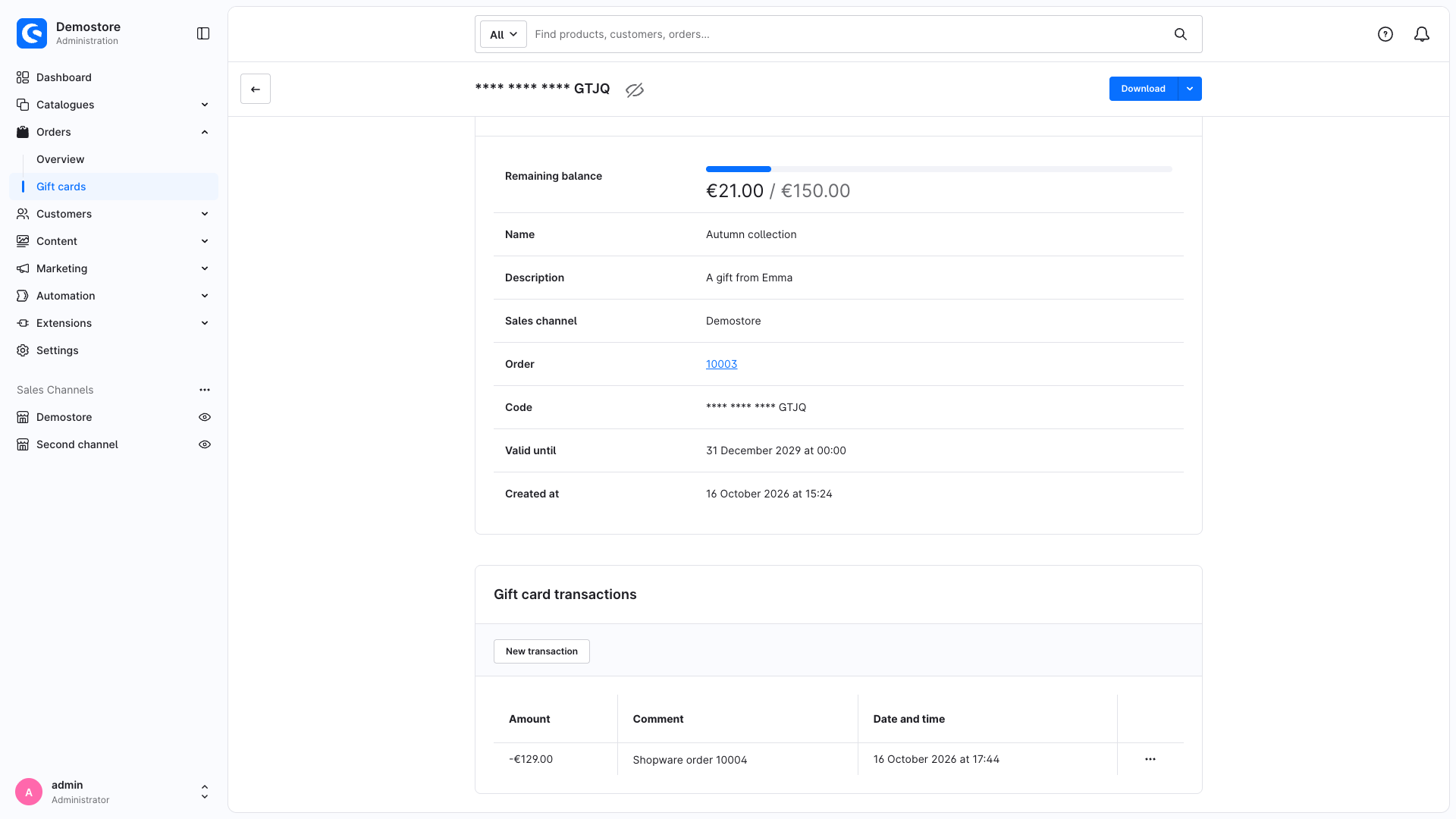Reveal the hidden gift card code
The height and width of the screenshot is (819, 1456).
(635, 89)
